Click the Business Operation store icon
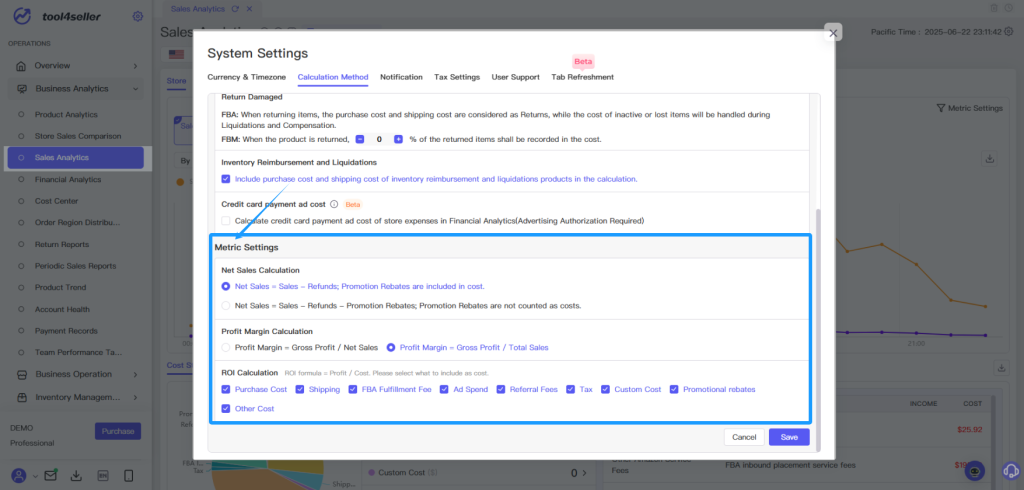 tap(22, 374)
